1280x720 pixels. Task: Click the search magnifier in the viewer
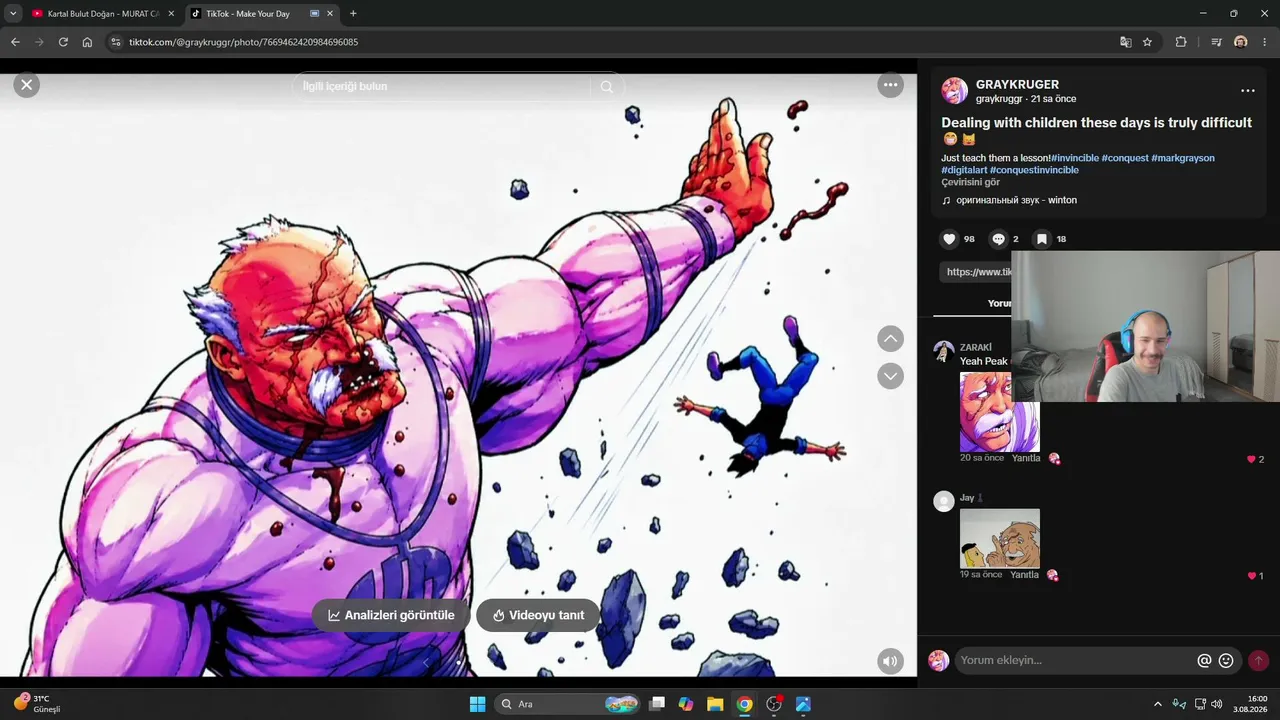tap(606, 86)
